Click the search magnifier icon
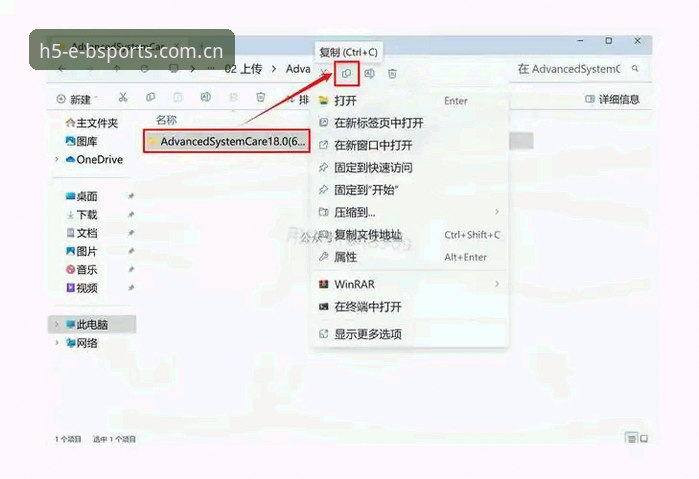Image resolution: width=699 pixels, height=479 pixels. click(x=635, y=69)
